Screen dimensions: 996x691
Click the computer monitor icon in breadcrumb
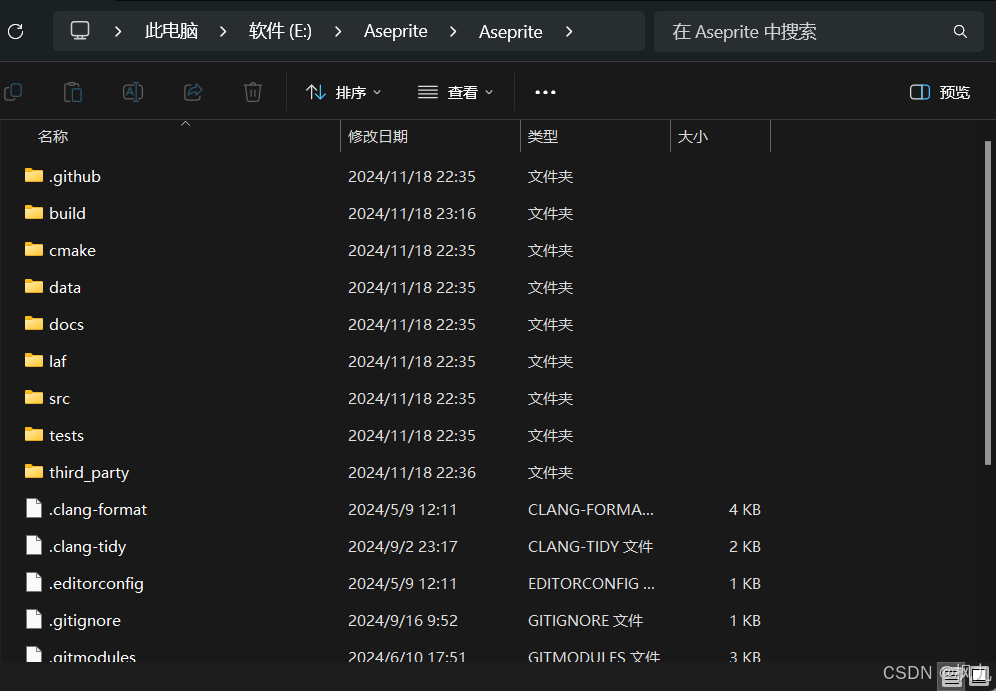(x=80, y=30)
